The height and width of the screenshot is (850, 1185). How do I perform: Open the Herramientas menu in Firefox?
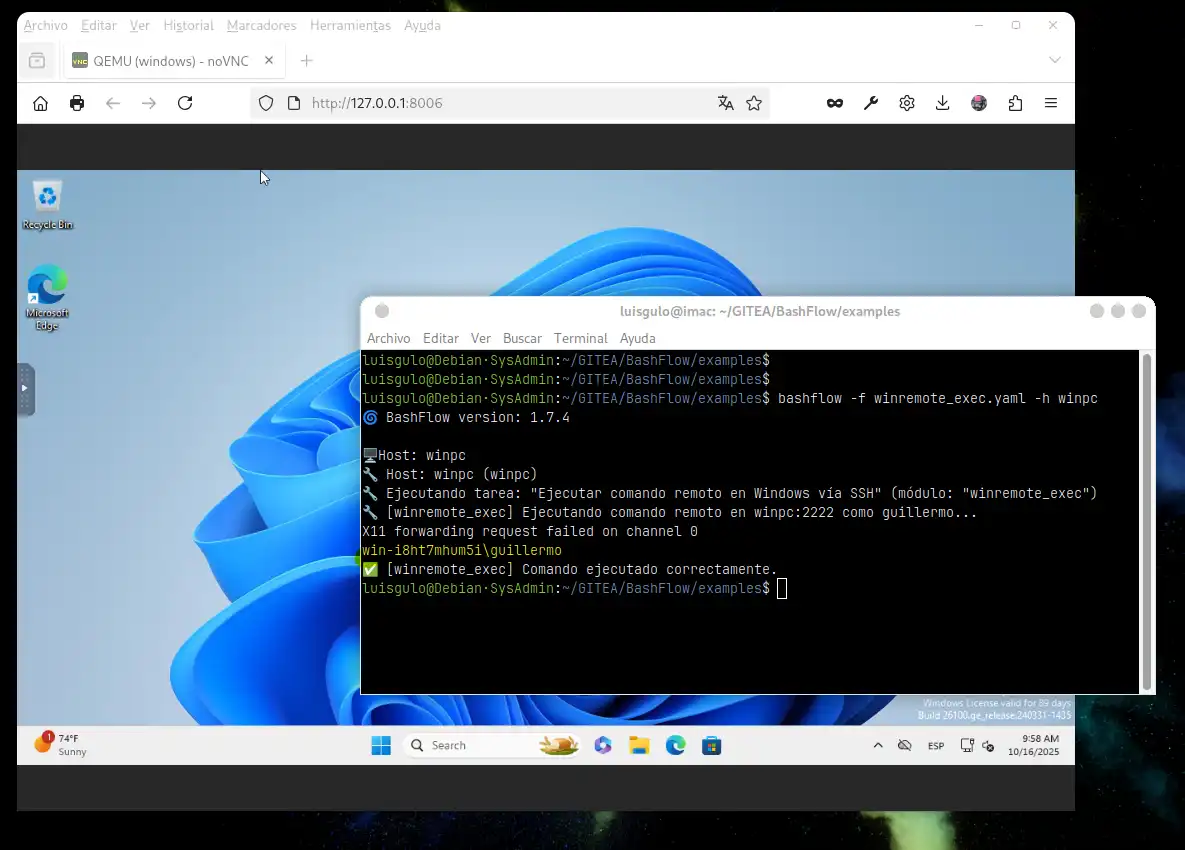350,25
